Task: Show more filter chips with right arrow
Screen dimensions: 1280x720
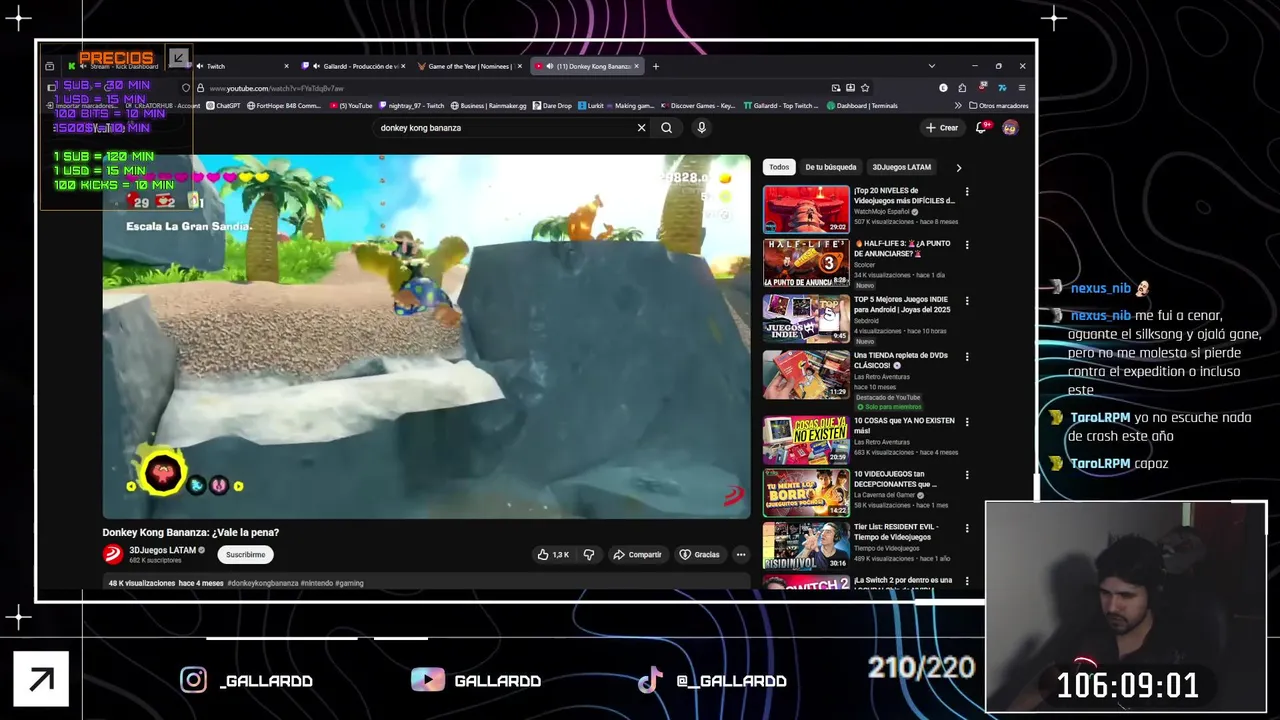Action: click(x=958, y=167)
